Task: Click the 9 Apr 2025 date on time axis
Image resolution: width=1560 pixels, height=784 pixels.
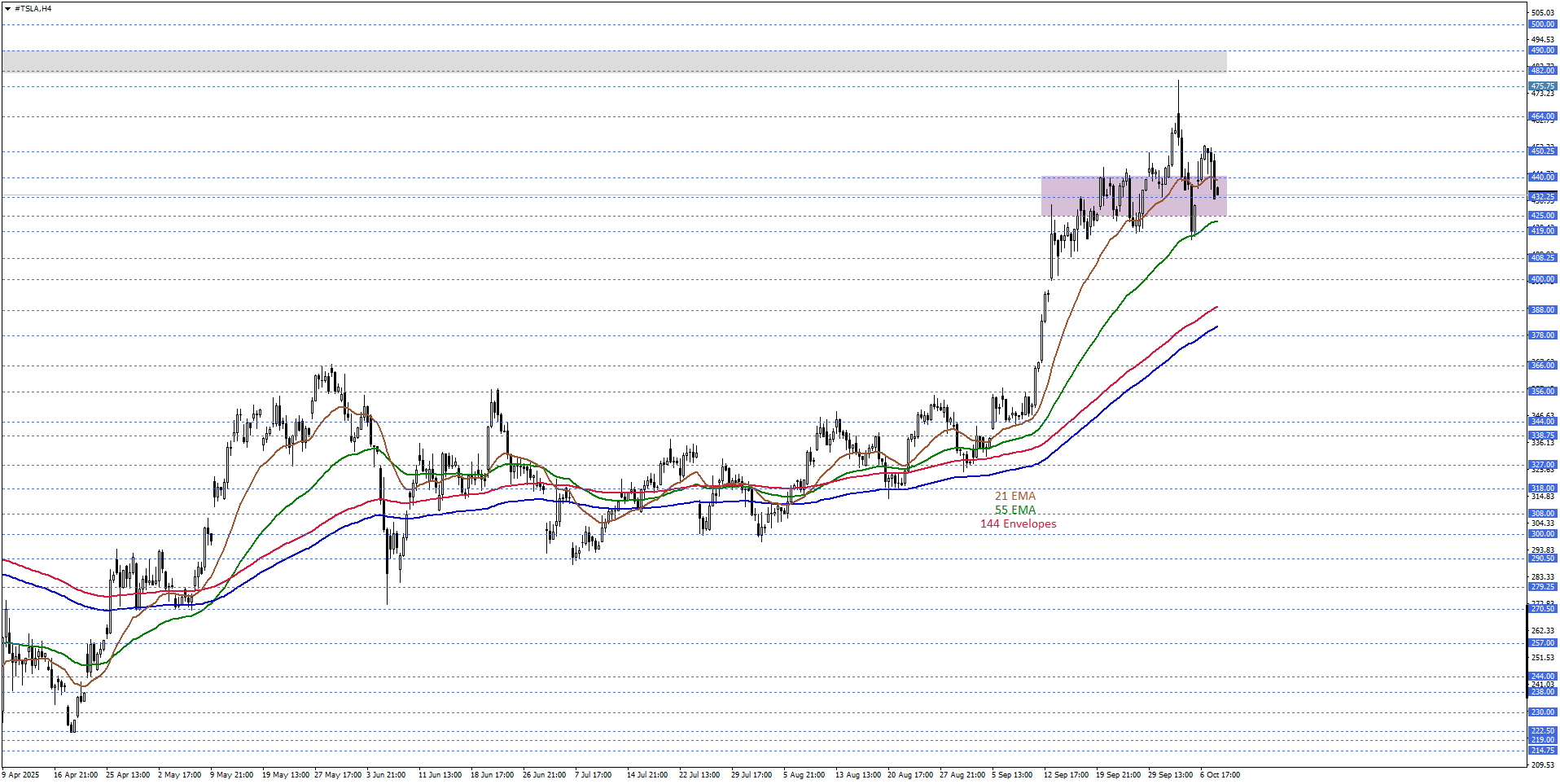Action: (20, 775)
